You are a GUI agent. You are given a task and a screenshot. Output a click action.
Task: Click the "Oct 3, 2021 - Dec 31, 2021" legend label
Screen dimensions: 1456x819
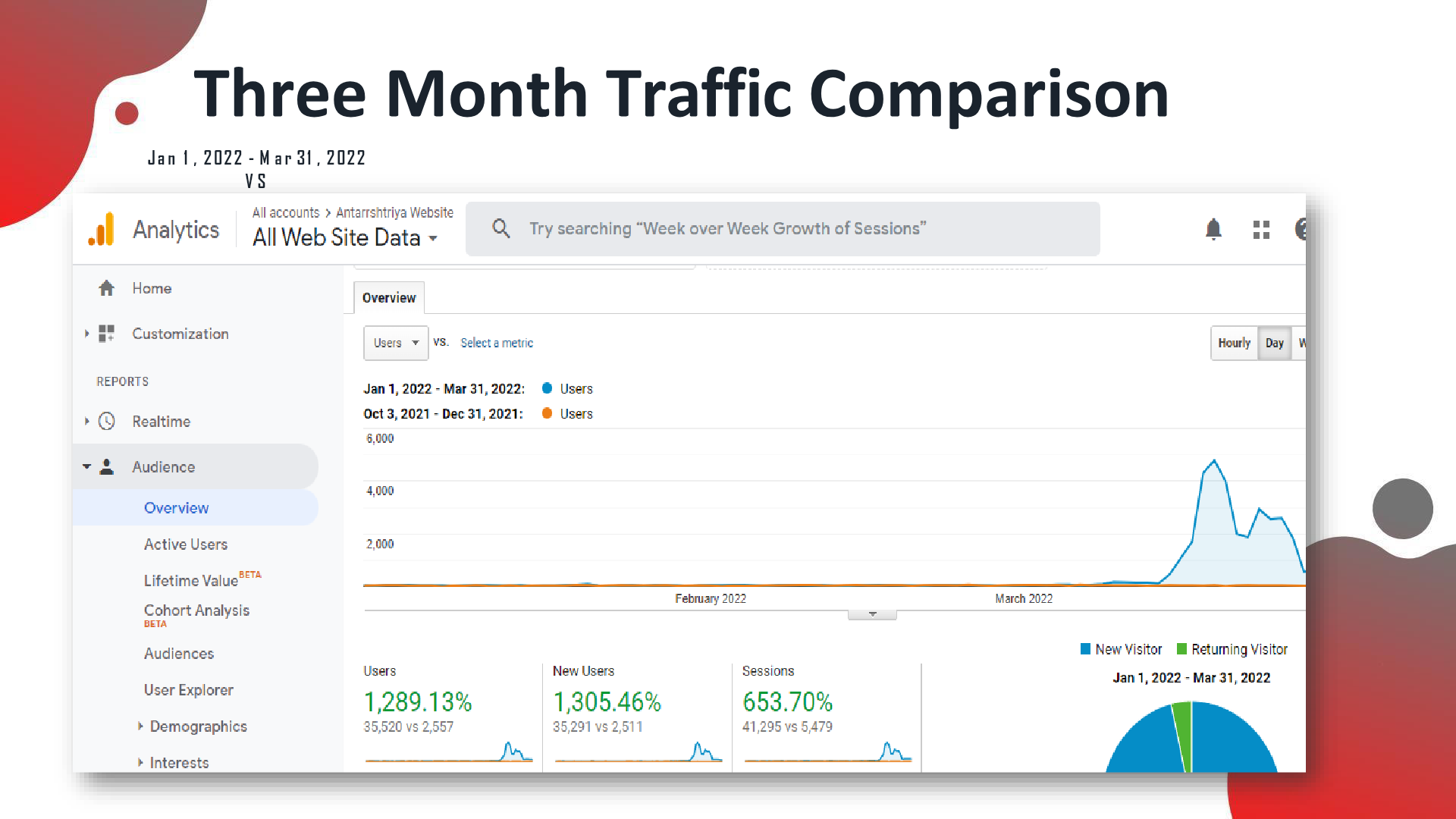442,414
